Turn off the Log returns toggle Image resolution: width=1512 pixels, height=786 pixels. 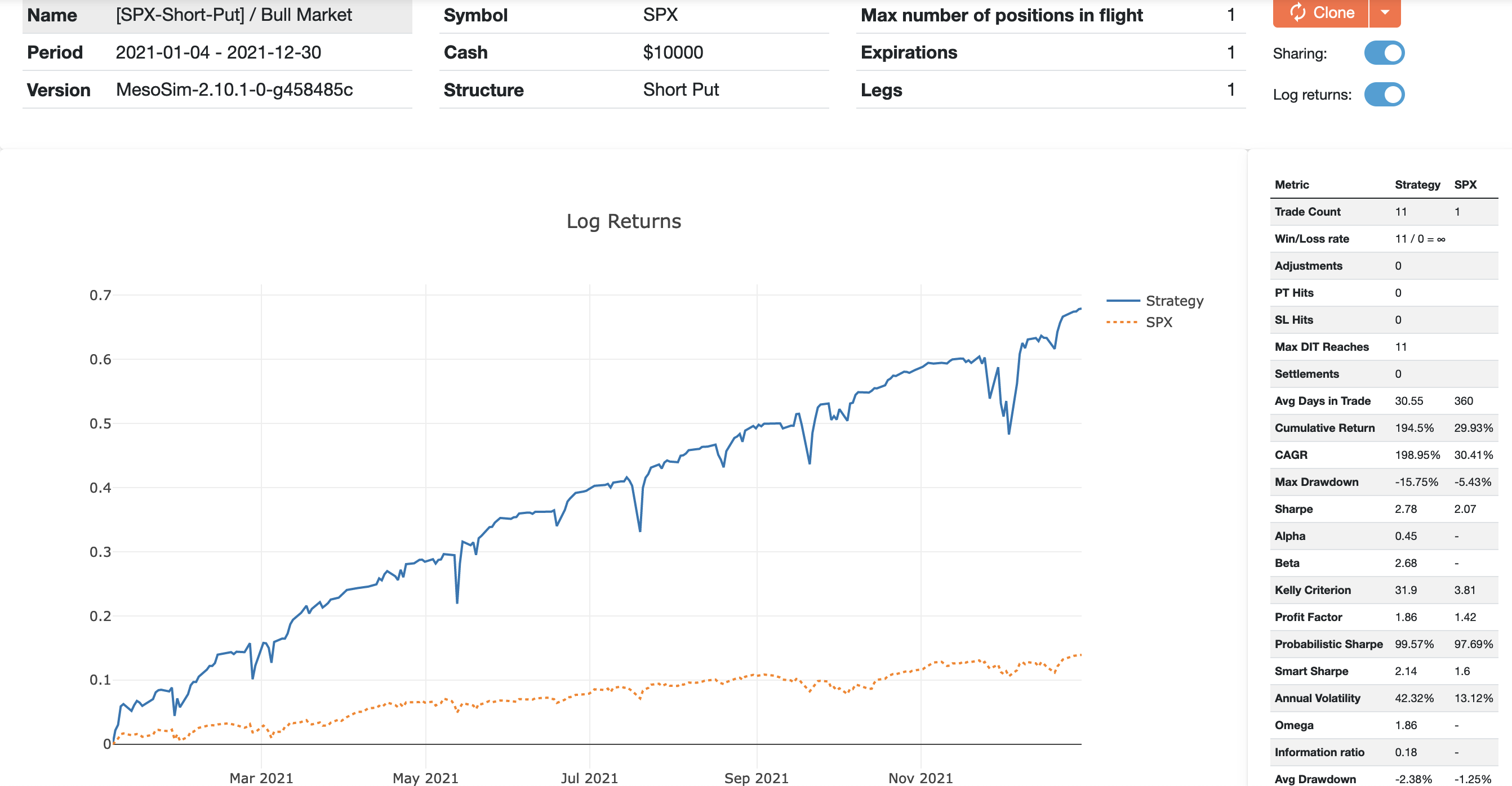[1386, 94]
